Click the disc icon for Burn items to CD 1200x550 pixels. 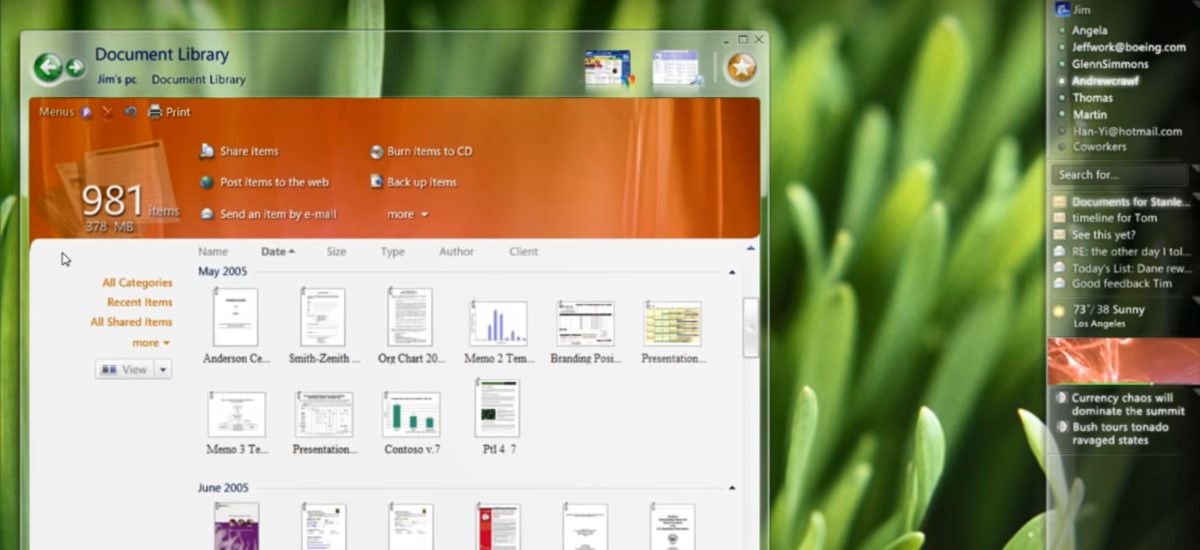[377, 152]
